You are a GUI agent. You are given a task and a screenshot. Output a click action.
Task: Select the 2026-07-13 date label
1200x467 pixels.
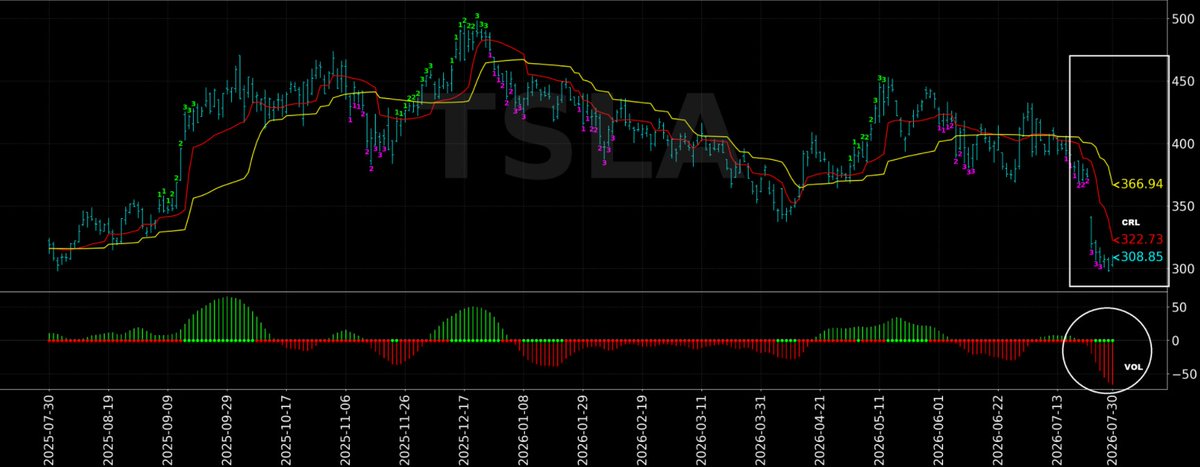(x=1055, y=428)
